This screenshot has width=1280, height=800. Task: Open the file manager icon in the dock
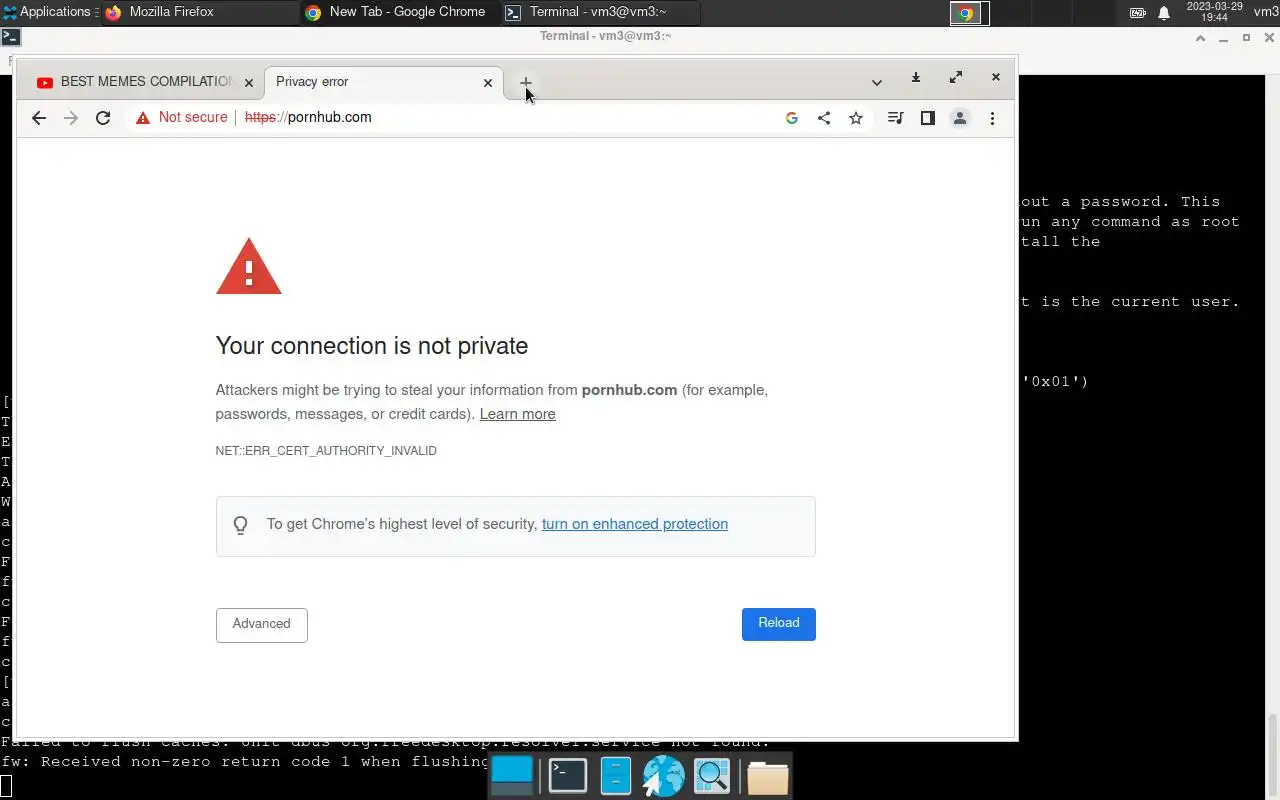(x=616, y=776)
